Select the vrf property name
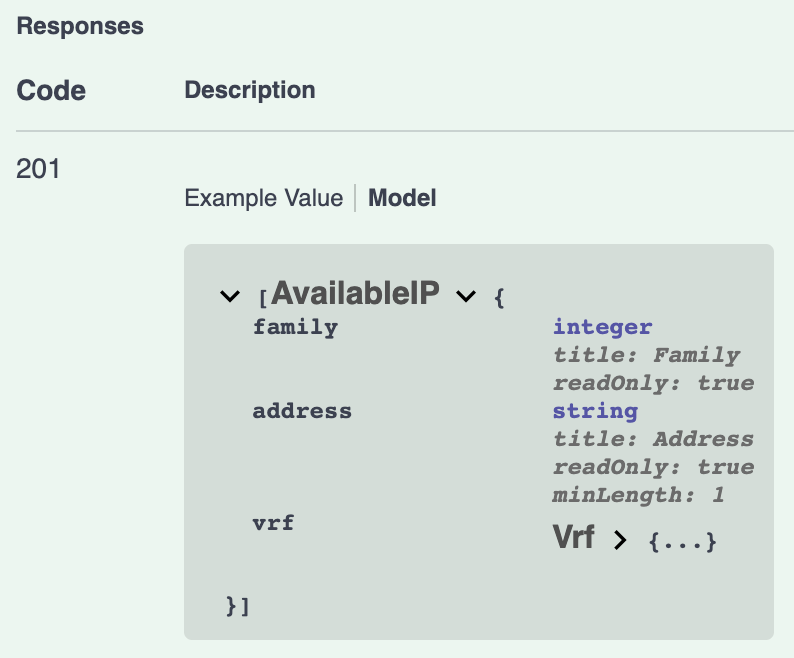The width and height of the screenshot is (794, 658). click(273, 523)
